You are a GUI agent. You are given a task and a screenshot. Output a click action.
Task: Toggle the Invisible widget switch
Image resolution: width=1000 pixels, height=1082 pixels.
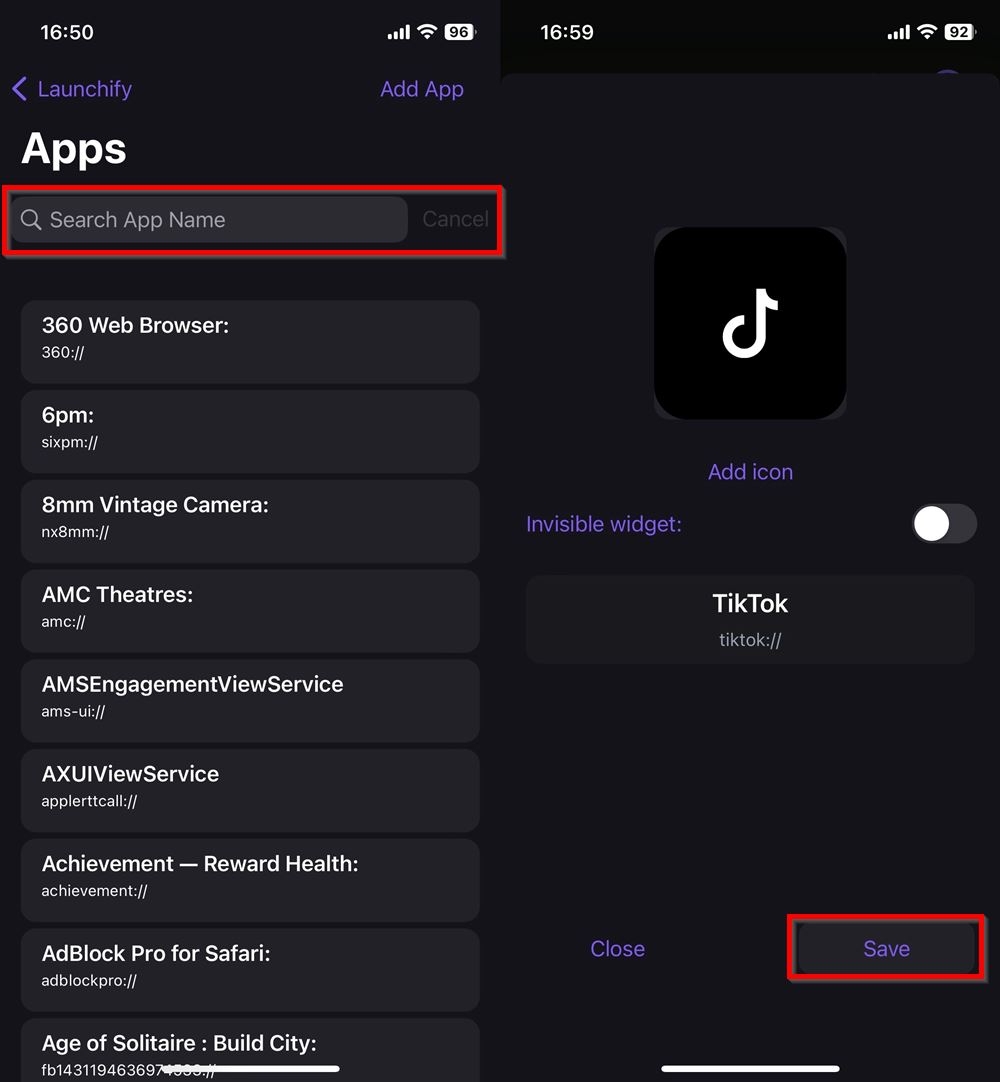point(943,524)
